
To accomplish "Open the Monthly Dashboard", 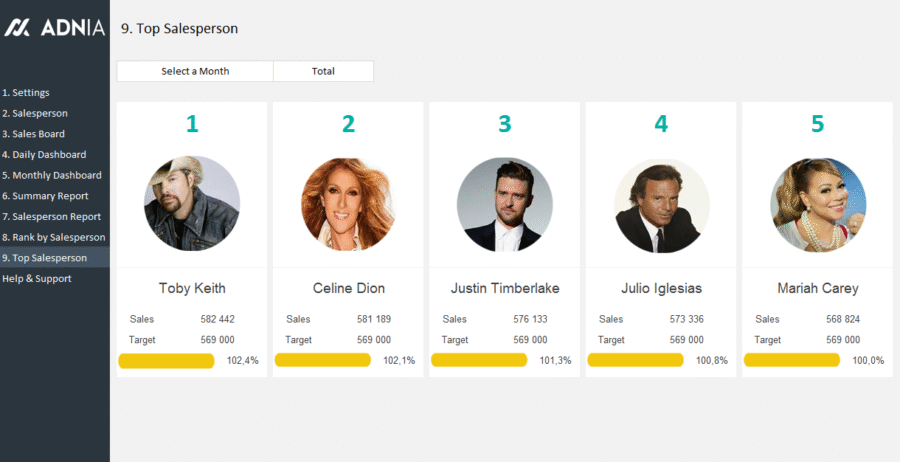I will pos(51,176).
